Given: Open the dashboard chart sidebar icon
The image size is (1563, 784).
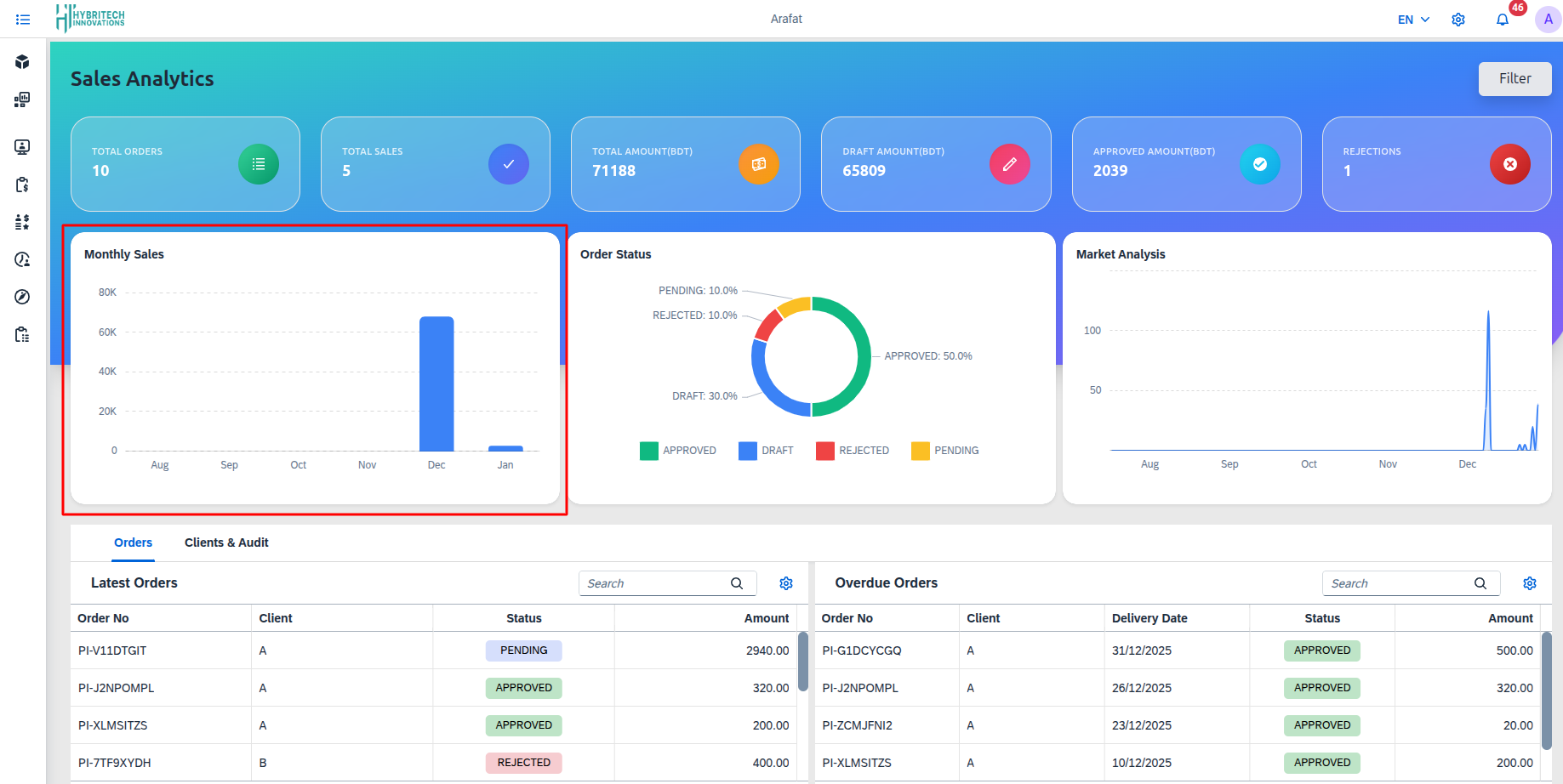Looking at the screenshot, I should click(x=22, y=100).
